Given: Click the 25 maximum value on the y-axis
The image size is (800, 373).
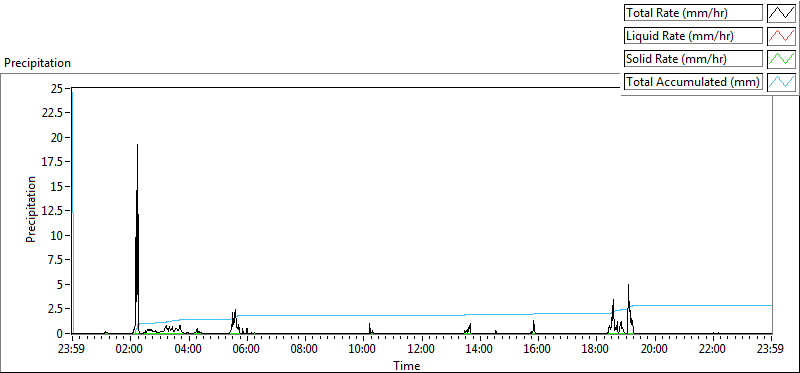Looking at the screenshot, I should click(x=58, y=88).
